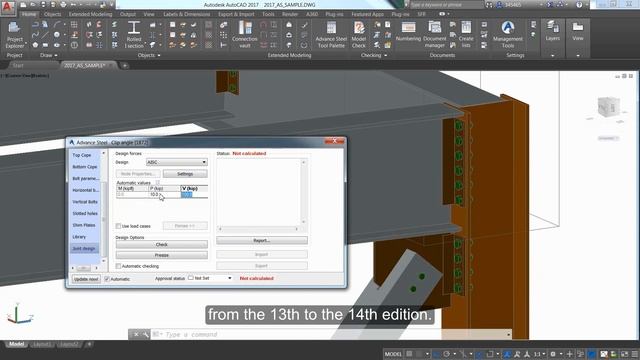Click the Report... button
Viewport: 640px width, 360px height.
click(262, 240)
